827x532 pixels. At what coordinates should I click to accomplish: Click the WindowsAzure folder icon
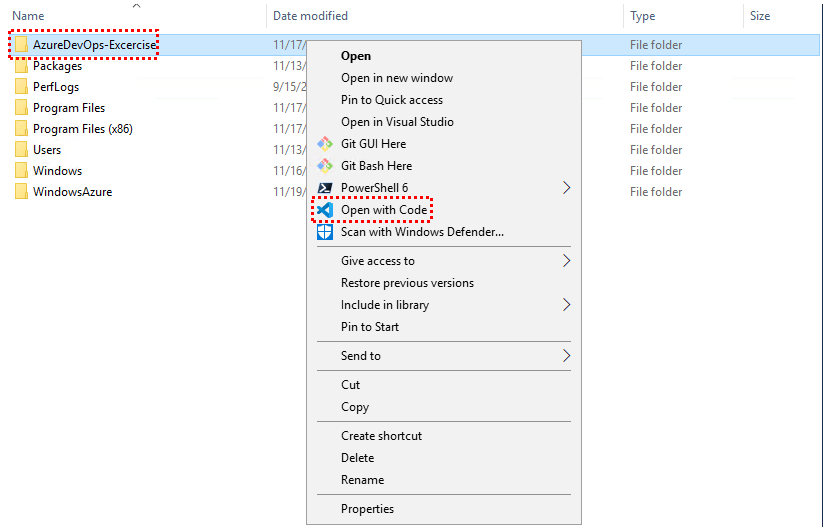[x=22, y=192]
